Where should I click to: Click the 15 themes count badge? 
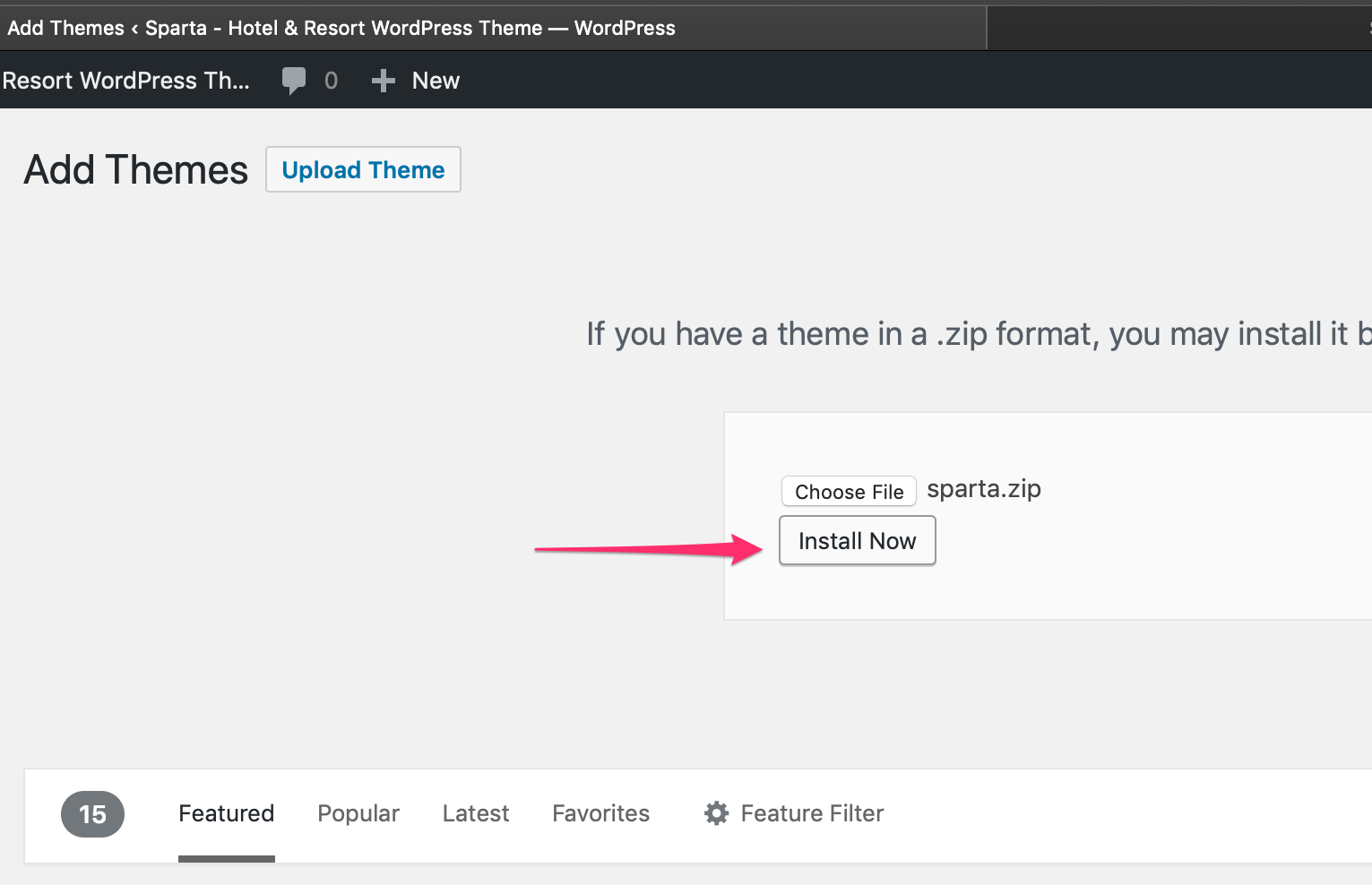(x=92, y=814)
